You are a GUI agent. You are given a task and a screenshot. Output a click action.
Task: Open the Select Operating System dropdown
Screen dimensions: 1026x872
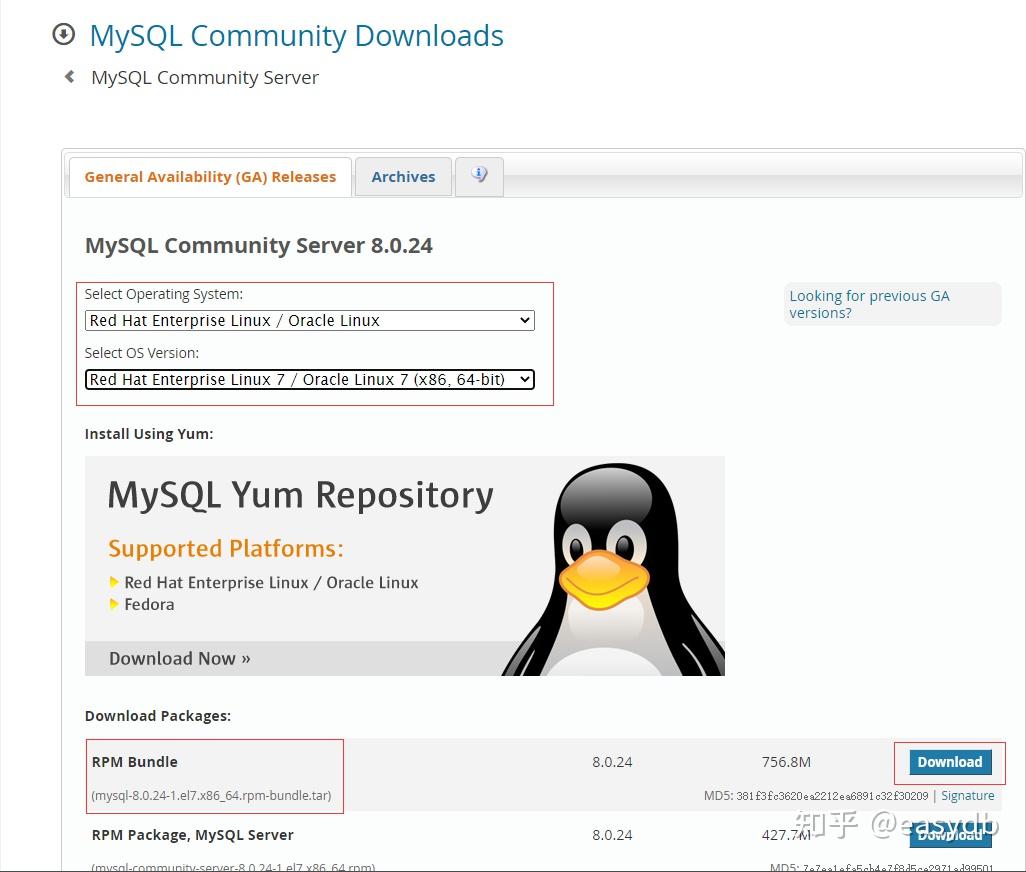(x=310, y=320)
